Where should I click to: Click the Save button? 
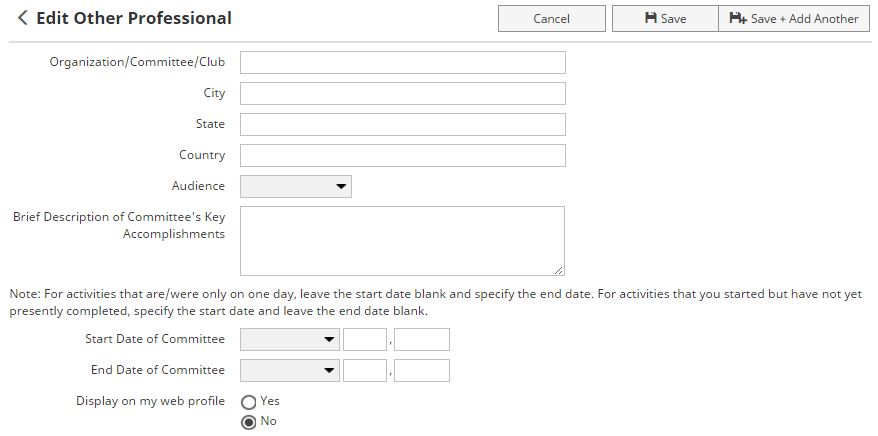click(665, 18)
